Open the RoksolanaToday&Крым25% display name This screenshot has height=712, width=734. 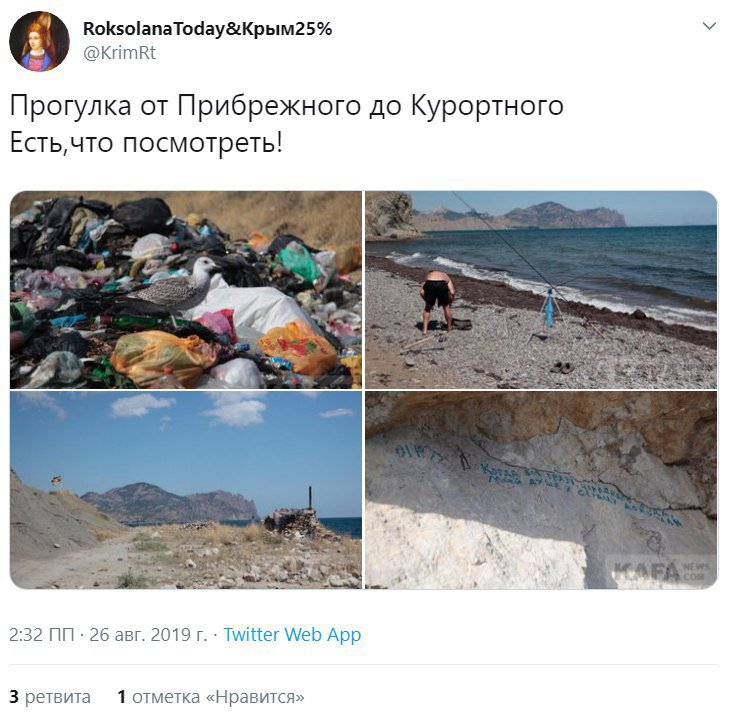pos(207,29)
